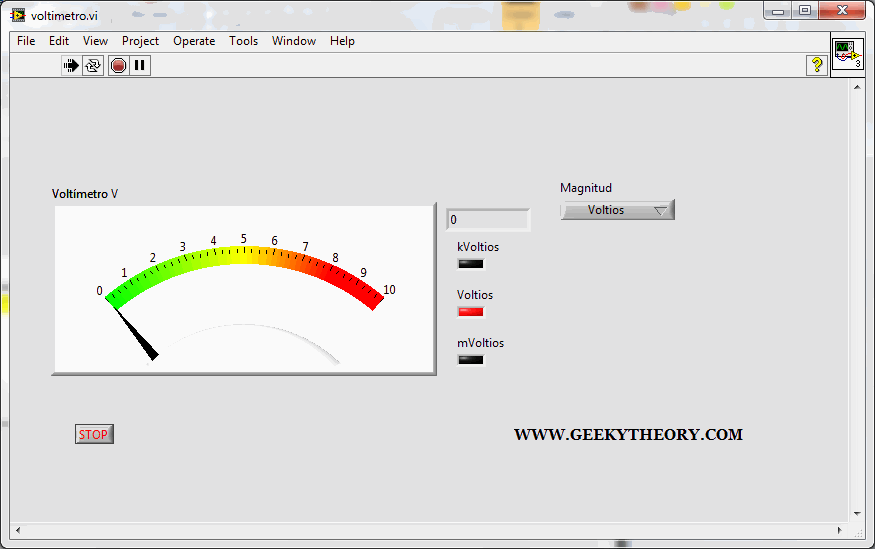Open the Help menu
The image size is (875, 549).
point(342,41)
